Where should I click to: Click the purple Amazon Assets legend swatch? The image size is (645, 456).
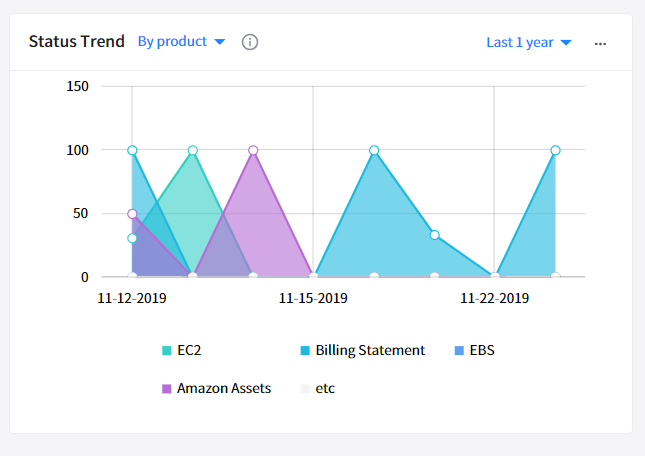[167, 389]
